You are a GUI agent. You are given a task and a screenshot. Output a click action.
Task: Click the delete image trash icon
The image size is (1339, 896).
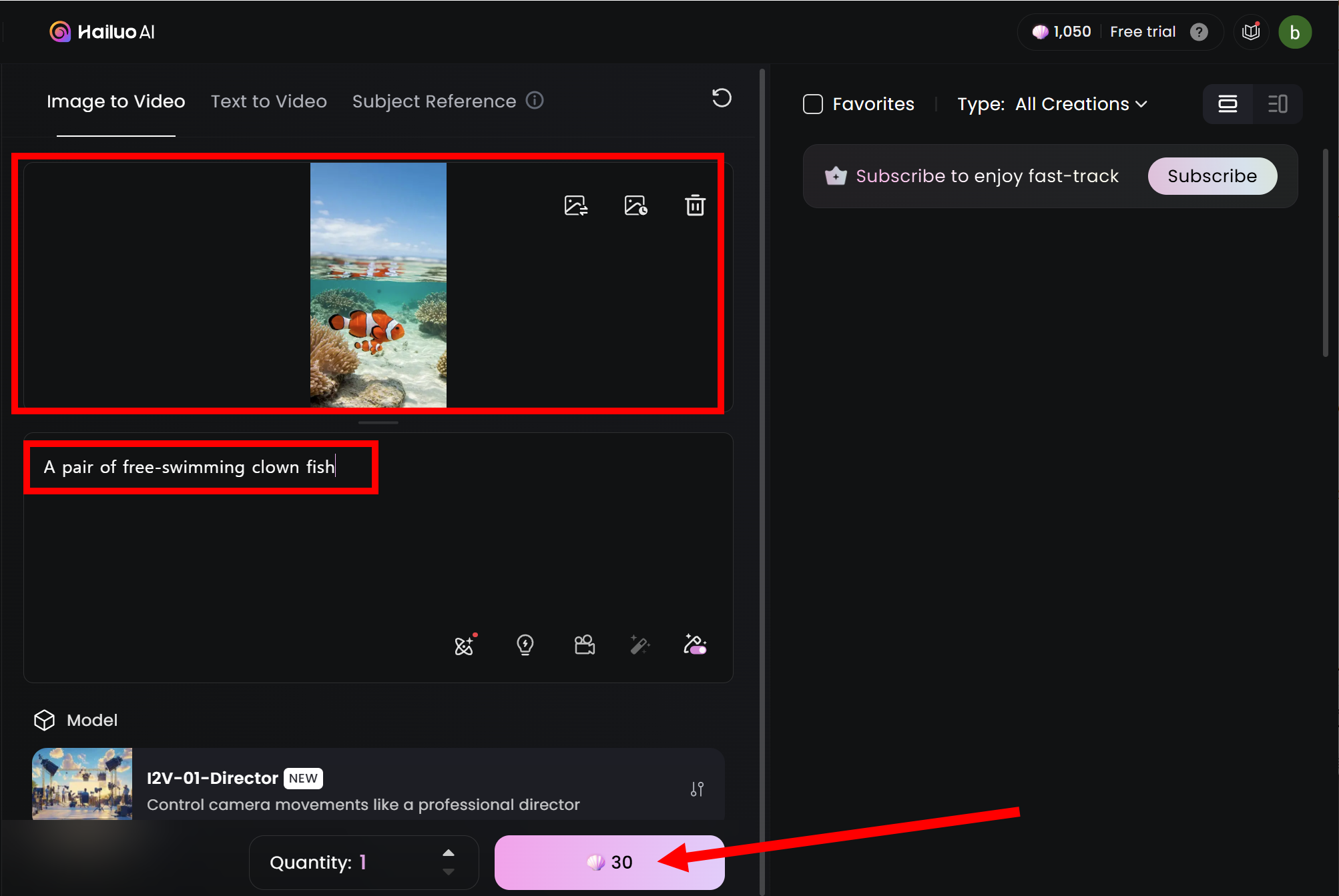695,205
